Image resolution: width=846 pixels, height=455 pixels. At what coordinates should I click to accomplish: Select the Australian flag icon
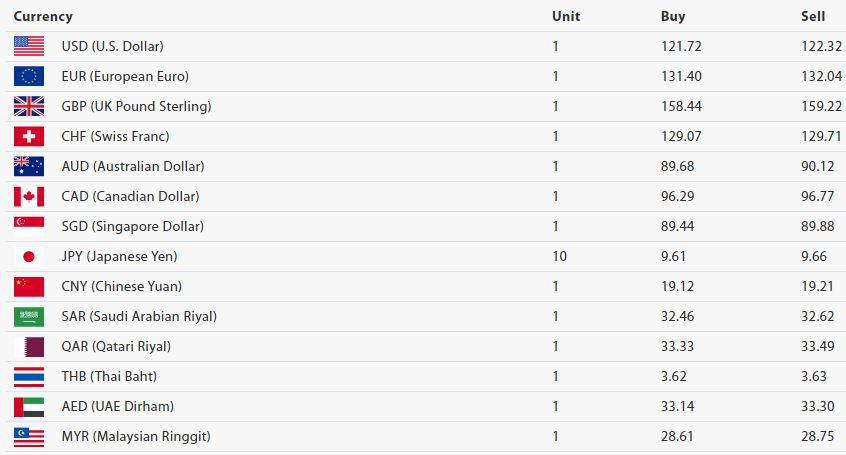tap(29, 166)
